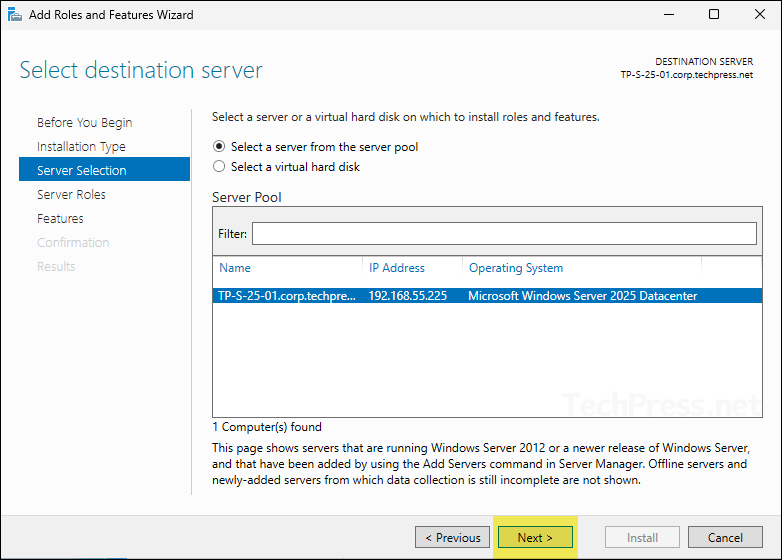Minimize the Add Roles and Features Wizard
The image size is (782, 560).
[x=667, y=15]
